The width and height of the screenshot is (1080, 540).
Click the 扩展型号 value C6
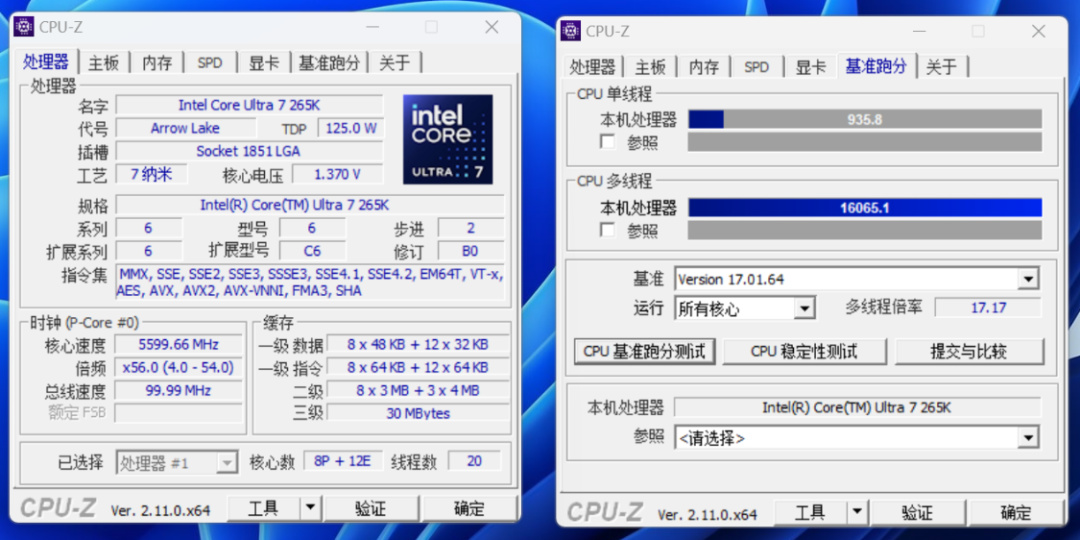click(x=312, y=251)
